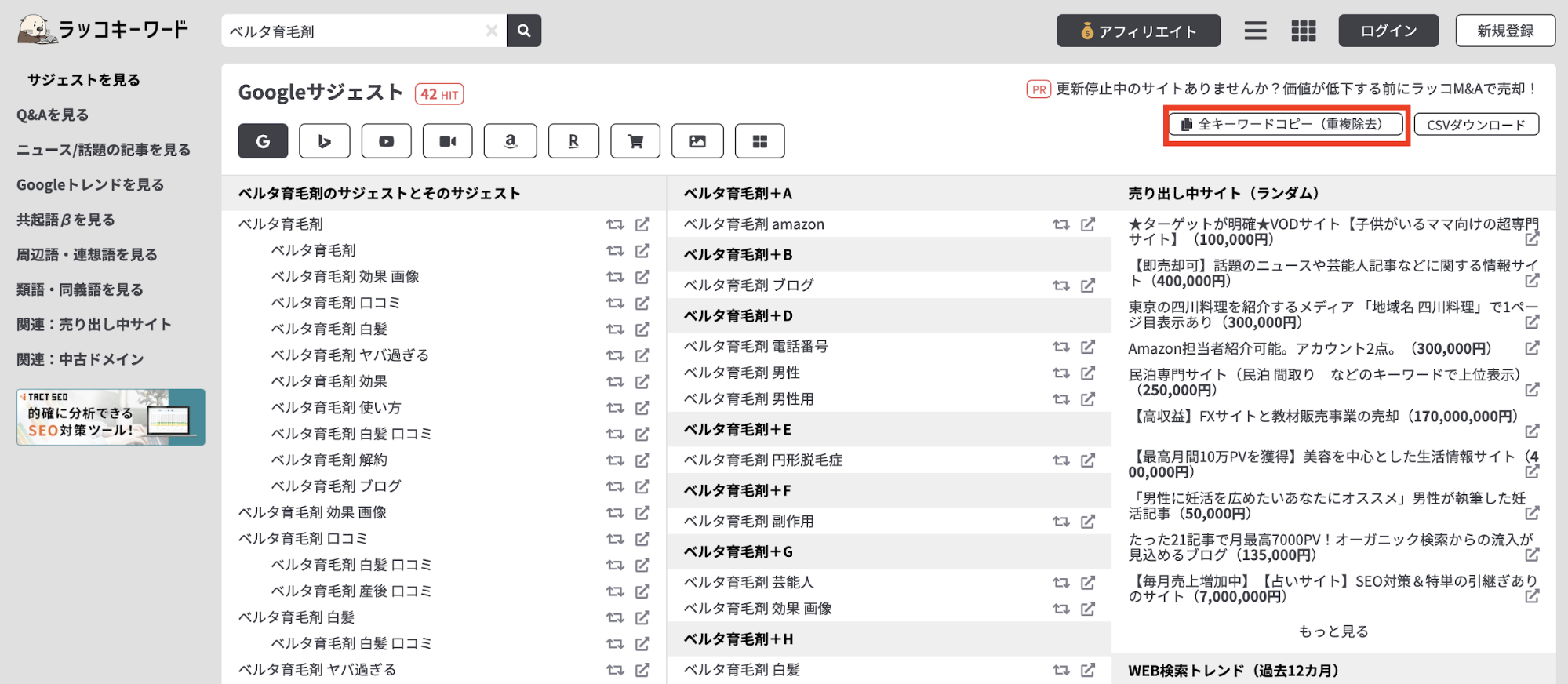
Task: Click もっと見る under sale sites
Action: (x=1333, y=631)
